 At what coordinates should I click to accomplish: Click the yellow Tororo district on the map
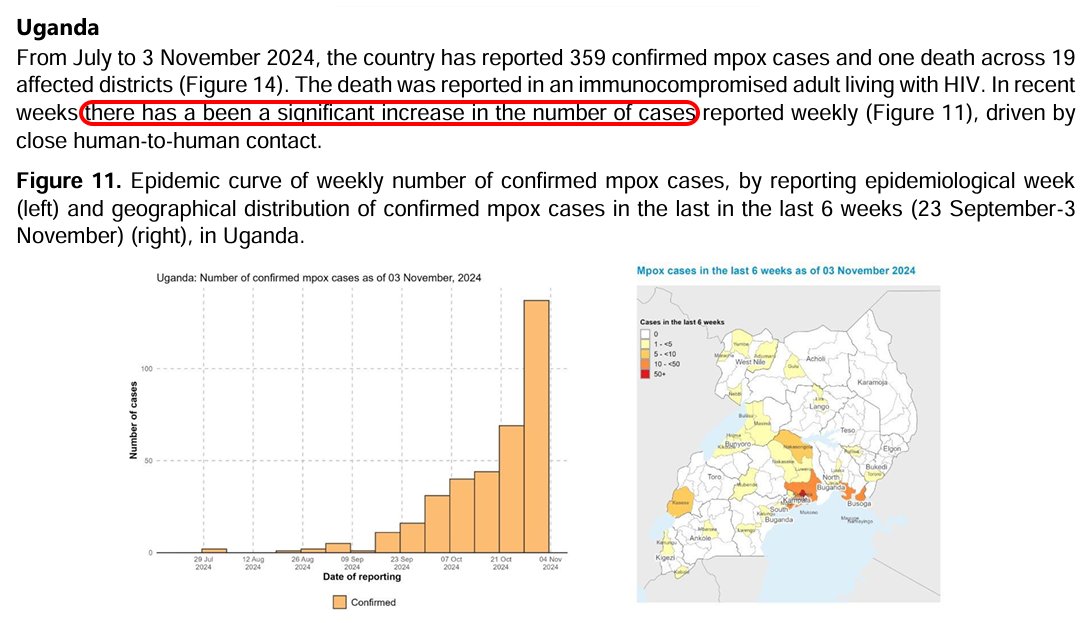pyautogui.click(x=874, y=475)
